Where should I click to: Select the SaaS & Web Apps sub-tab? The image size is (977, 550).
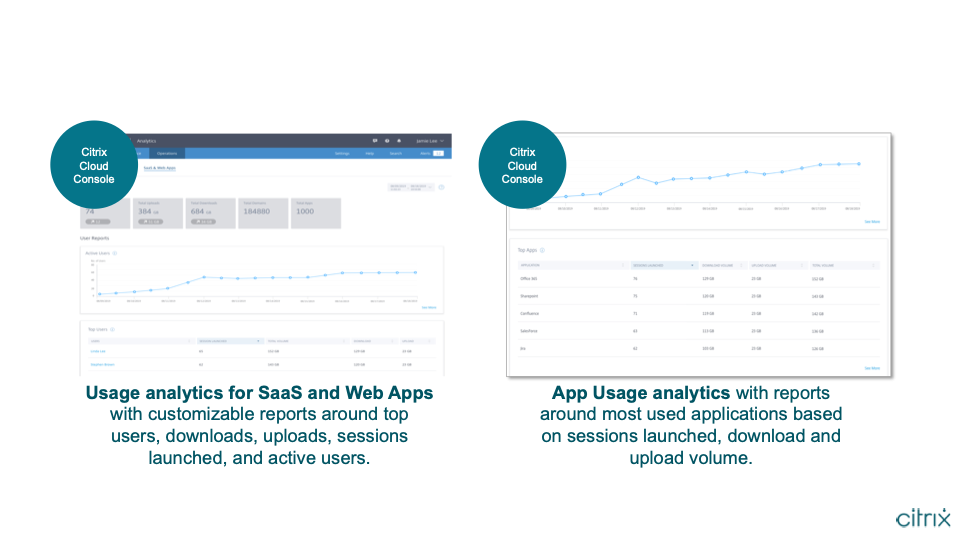coord(160,168)
